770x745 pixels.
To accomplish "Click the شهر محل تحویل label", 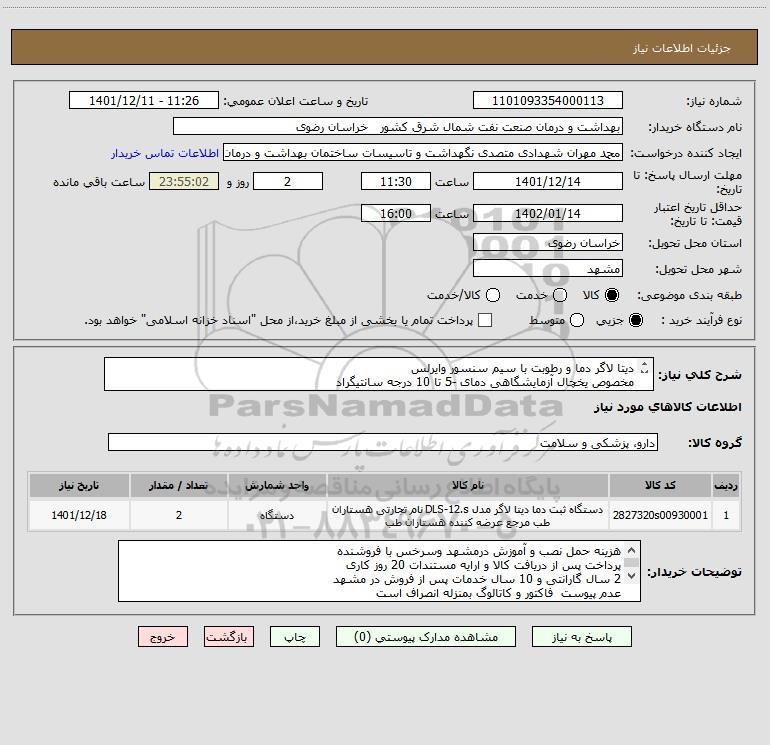I will pyautogui.click(x=699, y=270).
